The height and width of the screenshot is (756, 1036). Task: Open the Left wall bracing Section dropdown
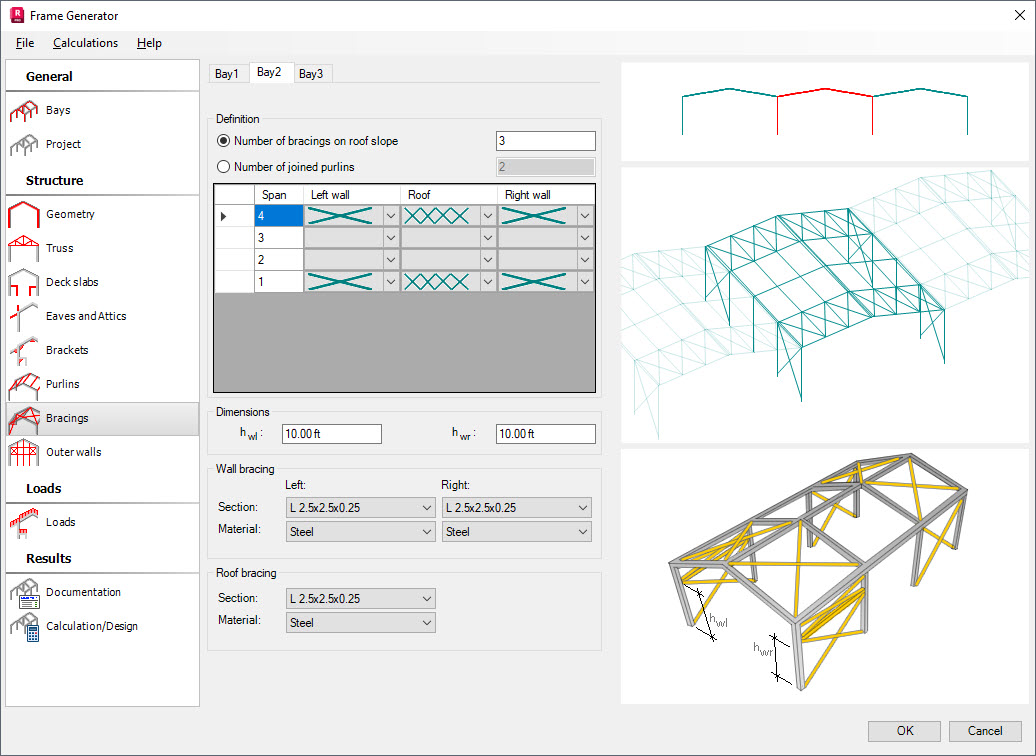360,507
